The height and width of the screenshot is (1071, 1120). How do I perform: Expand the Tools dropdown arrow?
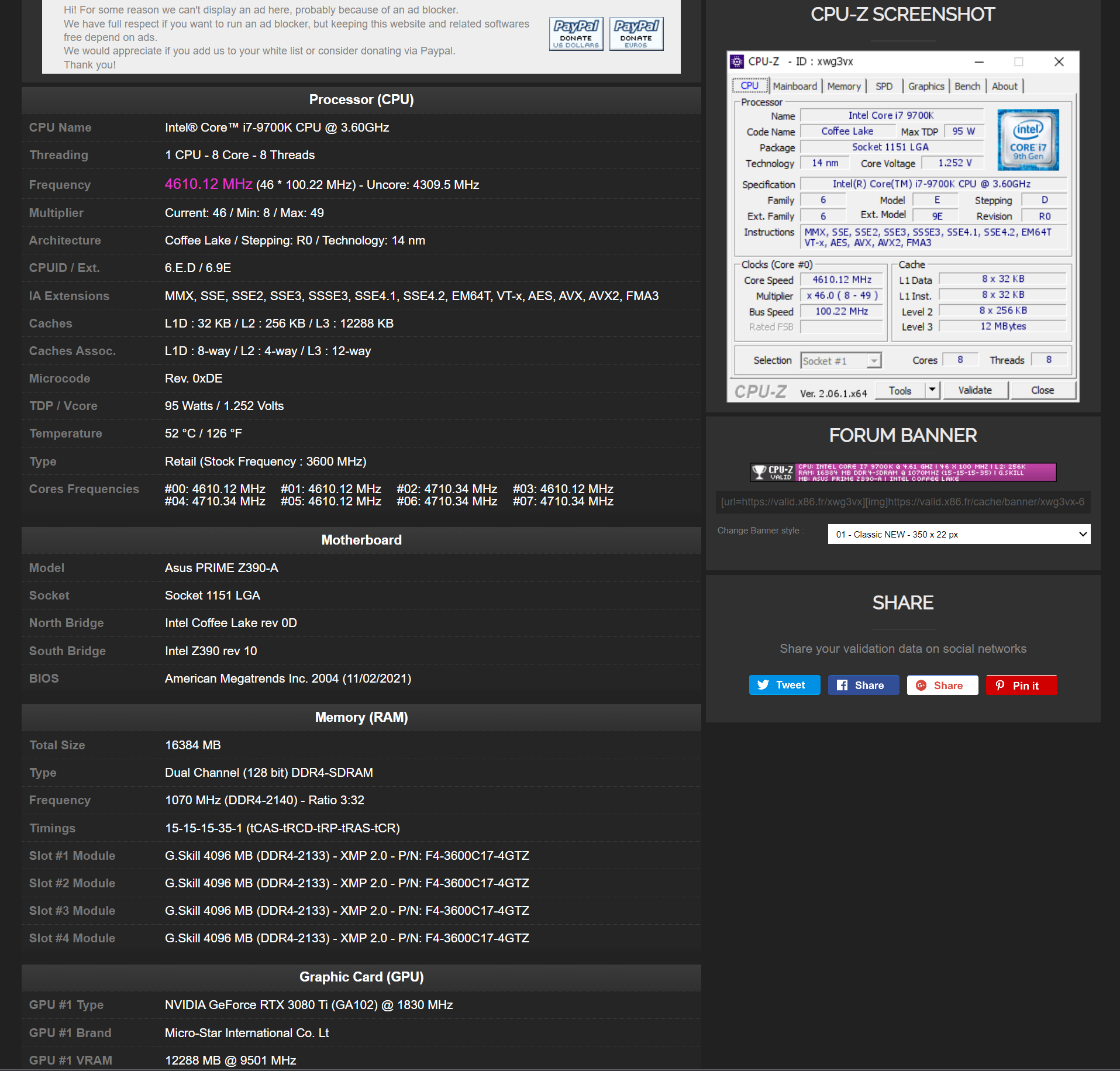coord(932,390)
